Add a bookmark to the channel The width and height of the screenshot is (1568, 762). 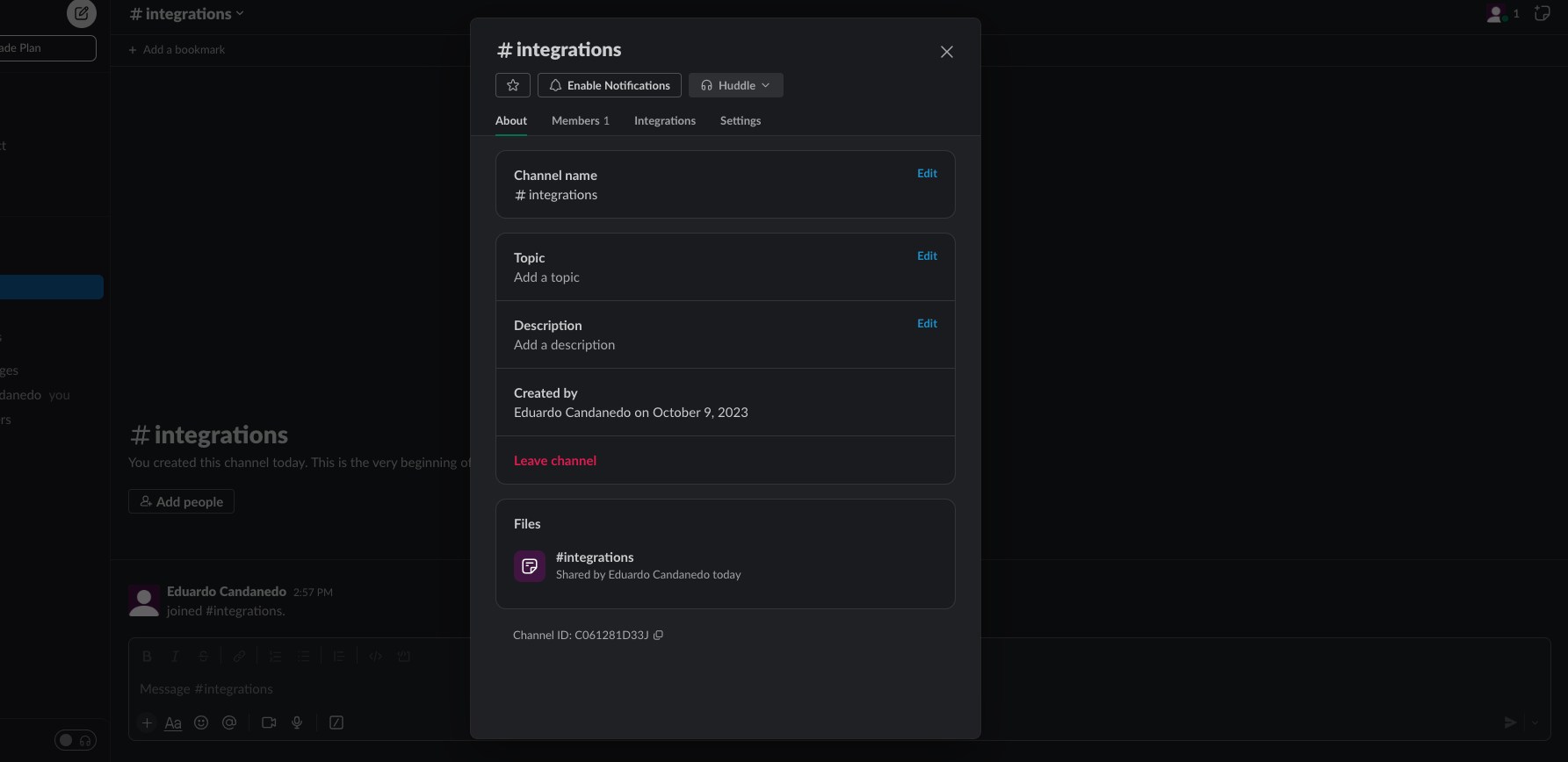coord(177,50)
